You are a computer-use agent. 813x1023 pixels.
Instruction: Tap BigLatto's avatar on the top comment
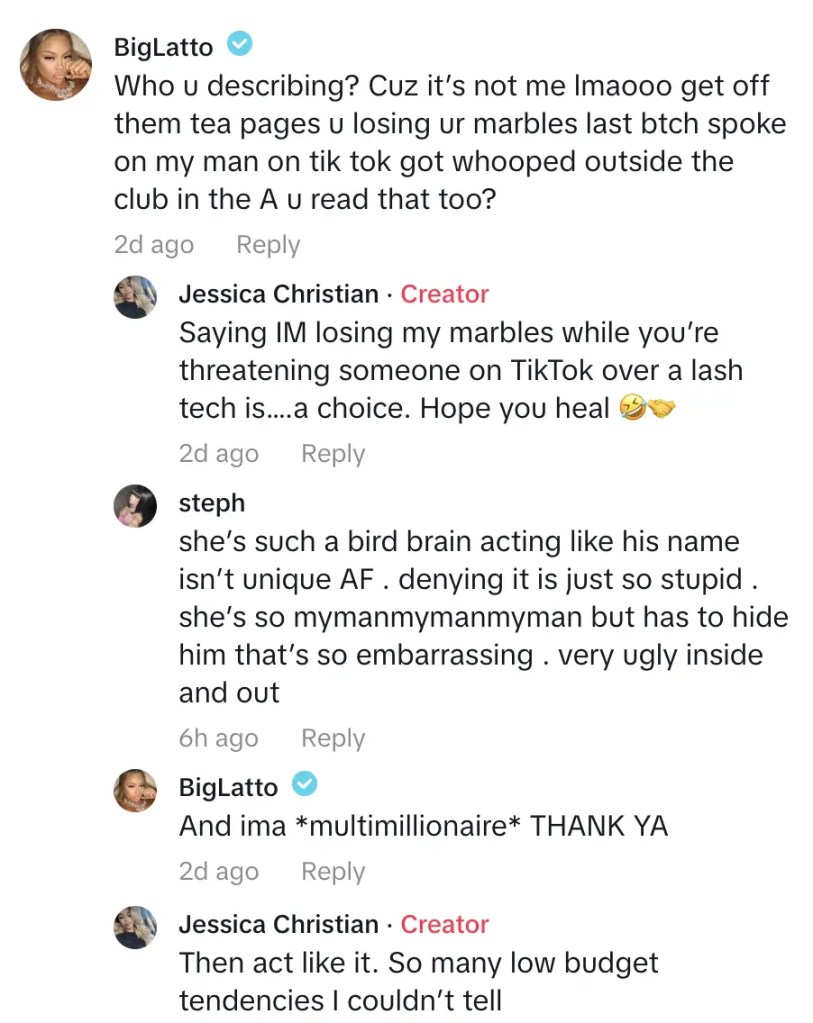[58, 65]
